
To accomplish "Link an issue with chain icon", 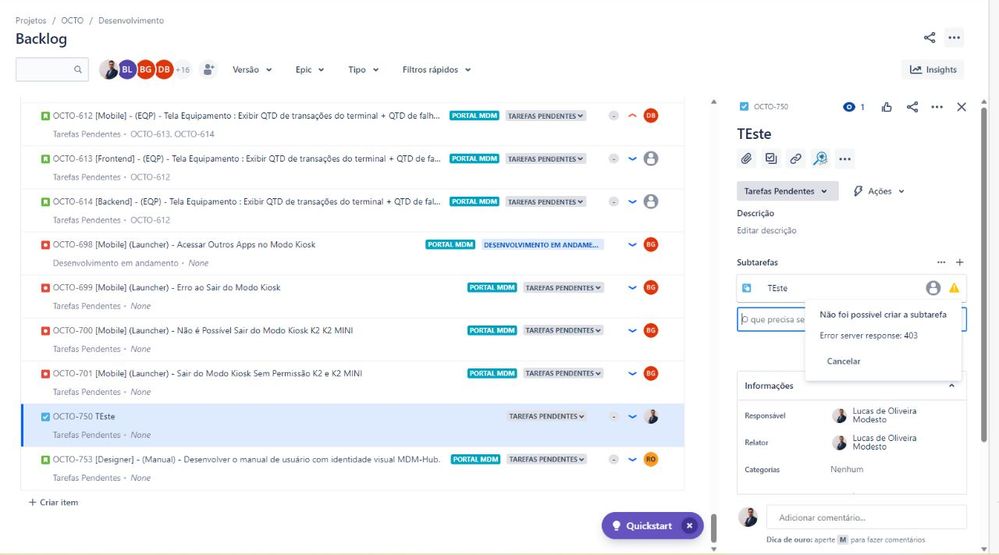I will pyautogui.click(x=796, y=159).
